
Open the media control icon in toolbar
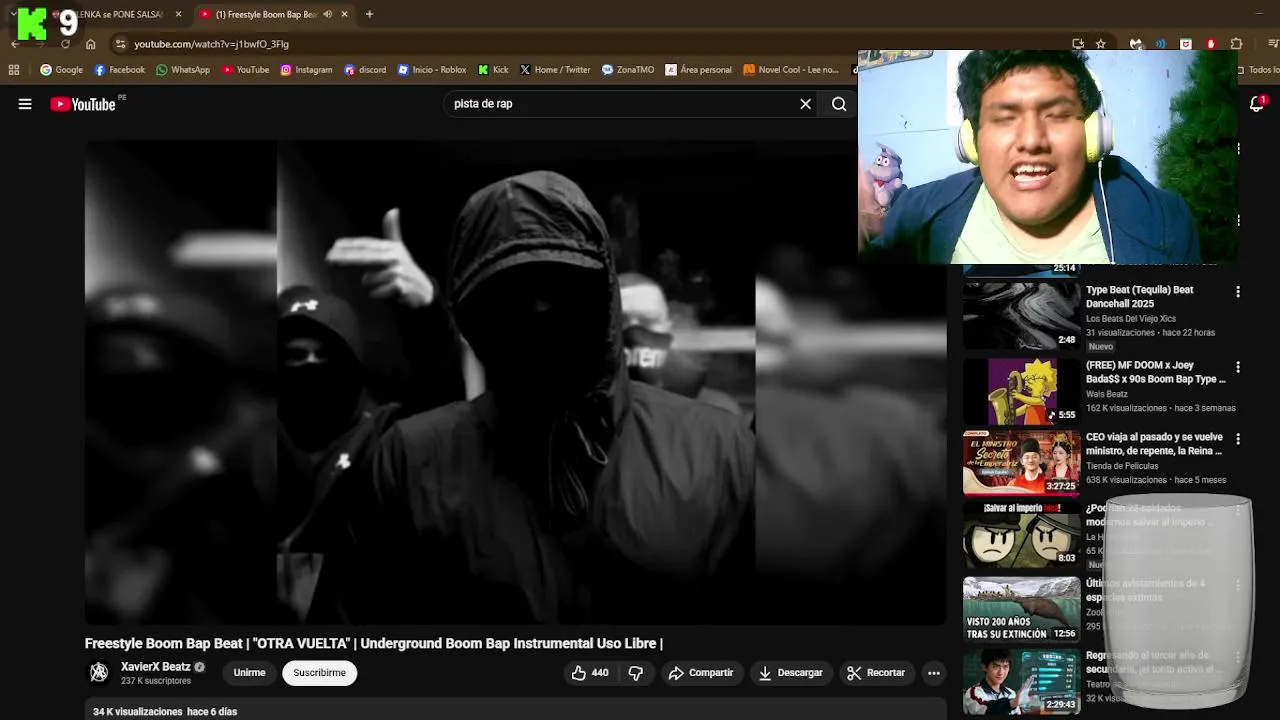[1273, 44]
